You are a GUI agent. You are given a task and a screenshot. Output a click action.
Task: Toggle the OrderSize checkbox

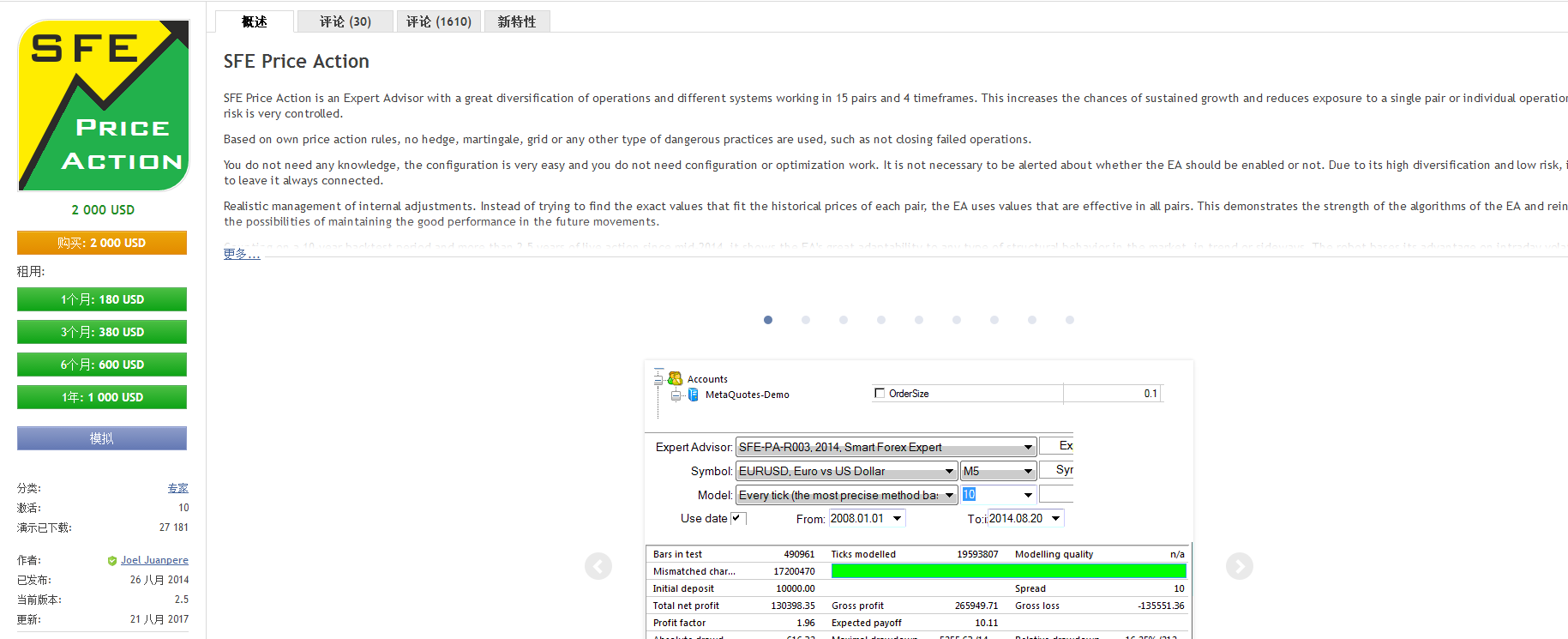click(x=879, y=394)
